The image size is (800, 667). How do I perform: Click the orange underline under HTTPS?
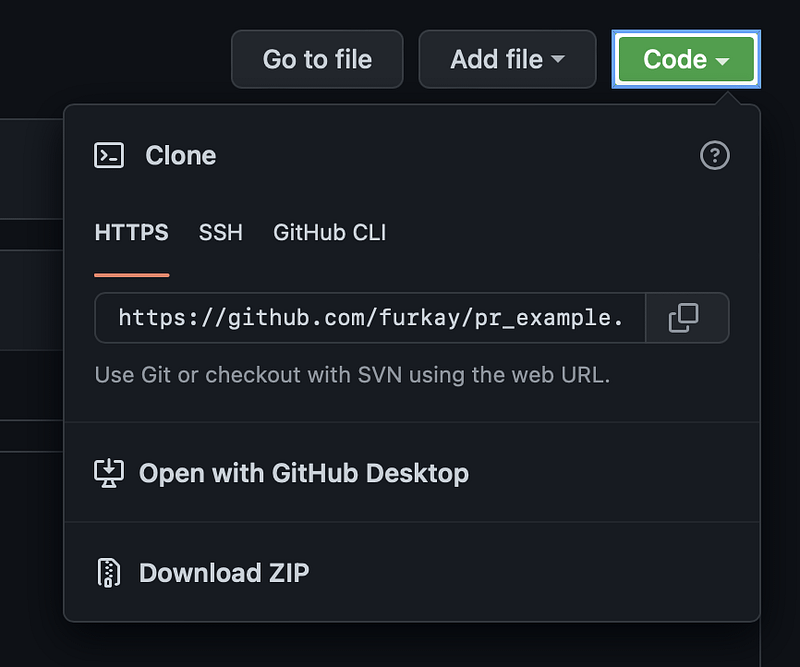point(131,274)
